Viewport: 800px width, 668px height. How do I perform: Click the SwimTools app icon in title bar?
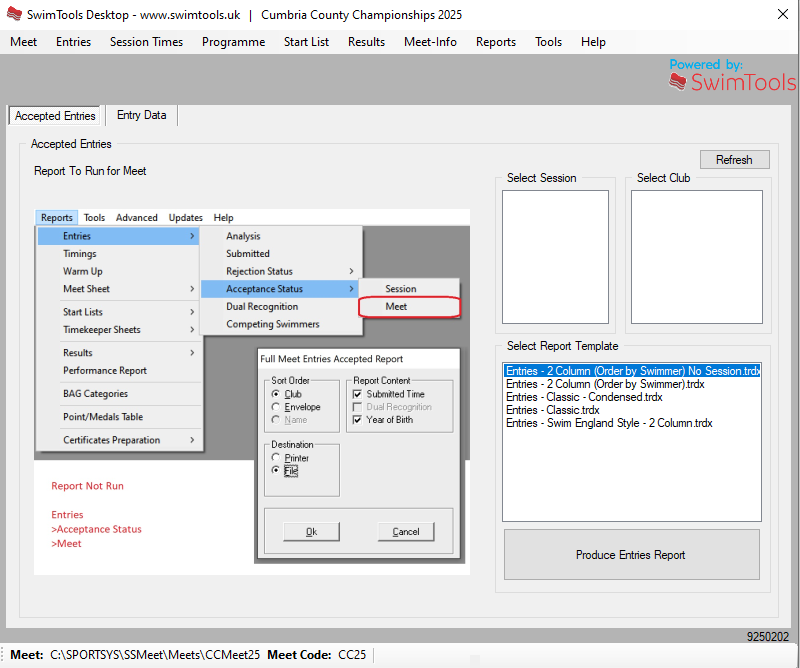pos(14,16)
